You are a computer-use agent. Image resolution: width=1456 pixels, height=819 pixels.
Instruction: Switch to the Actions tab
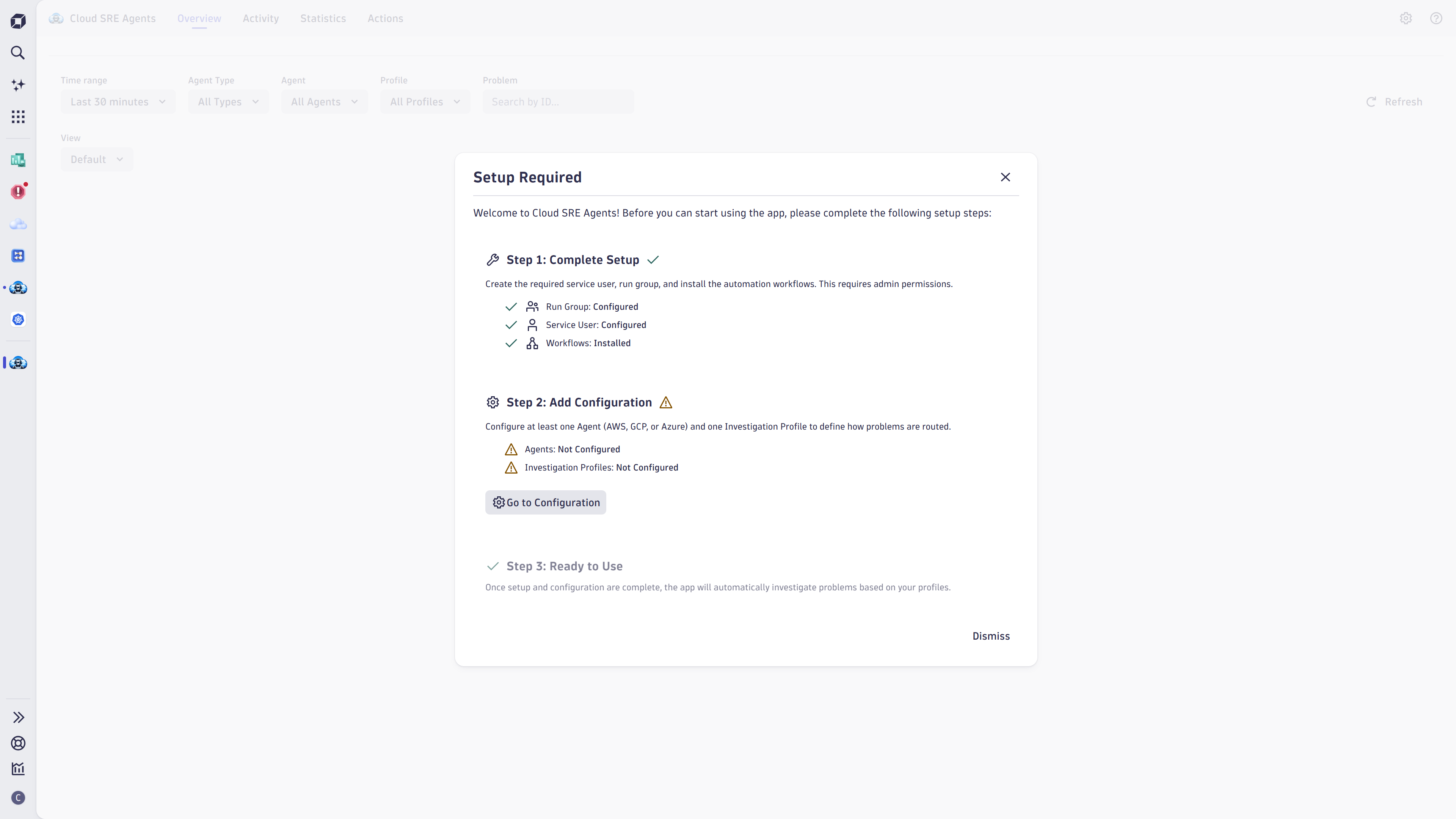click(x=385, y=18)
